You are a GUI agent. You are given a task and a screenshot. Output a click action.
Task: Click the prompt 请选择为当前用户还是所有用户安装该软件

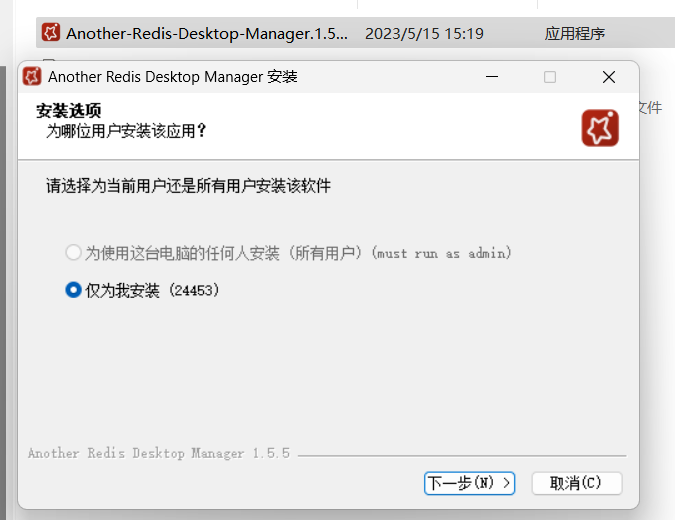(189, 186)
